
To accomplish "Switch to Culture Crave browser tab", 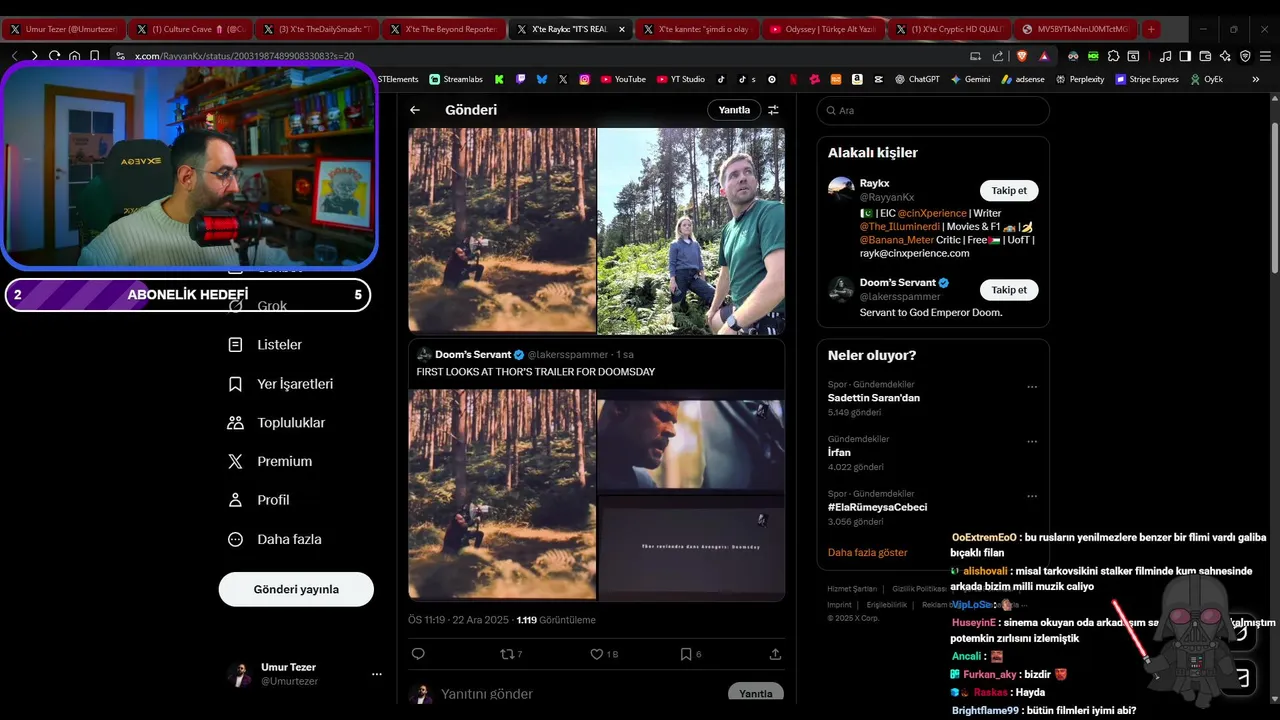I will 190,29.
